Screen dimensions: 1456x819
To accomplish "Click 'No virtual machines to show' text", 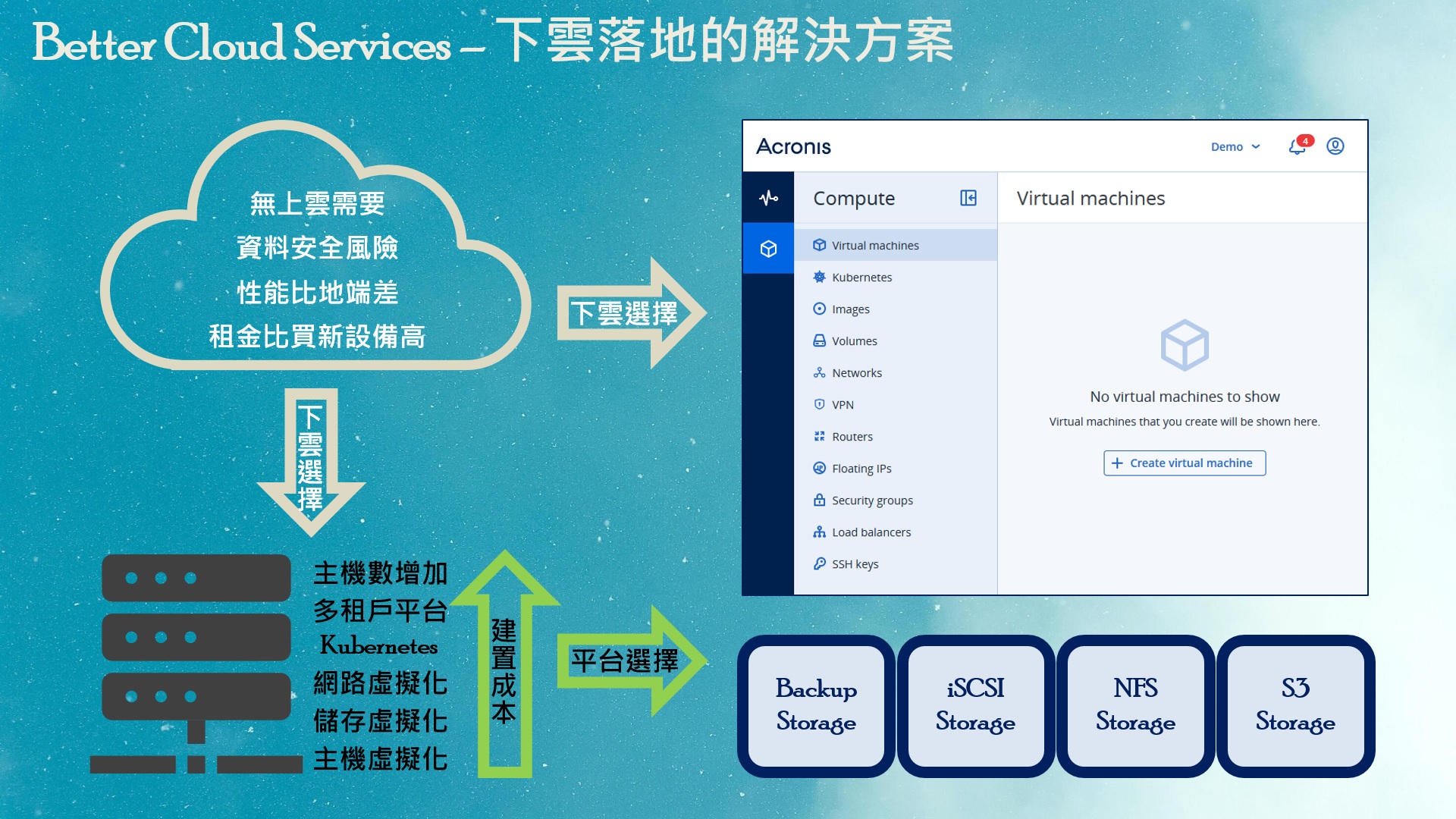I will click(x=1185, y=397).
